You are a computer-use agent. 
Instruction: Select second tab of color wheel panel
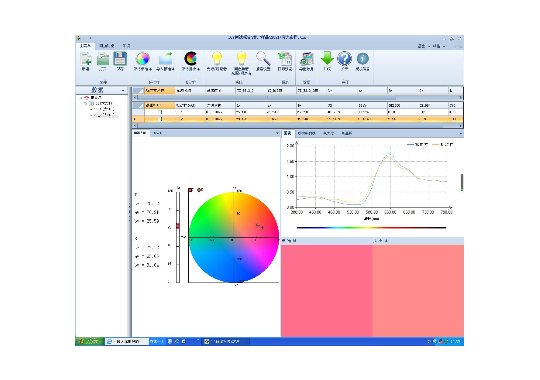tap(158, 133)
